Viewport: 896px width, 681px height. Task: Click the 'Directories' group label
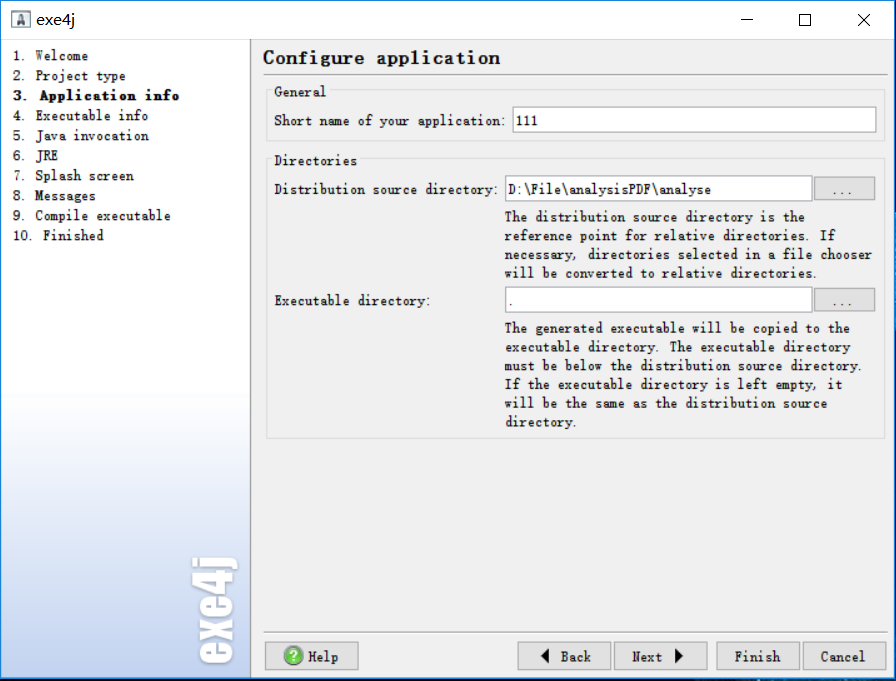click(x=315, y=161)
